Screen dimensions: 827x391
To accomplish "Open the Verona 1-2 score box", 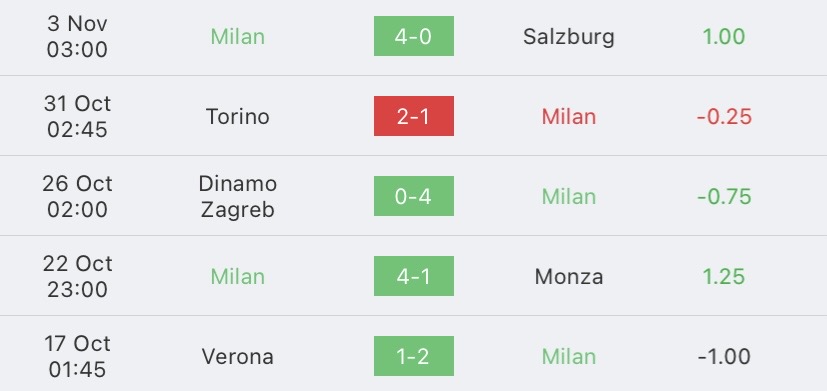I will (x=414, y=356).
